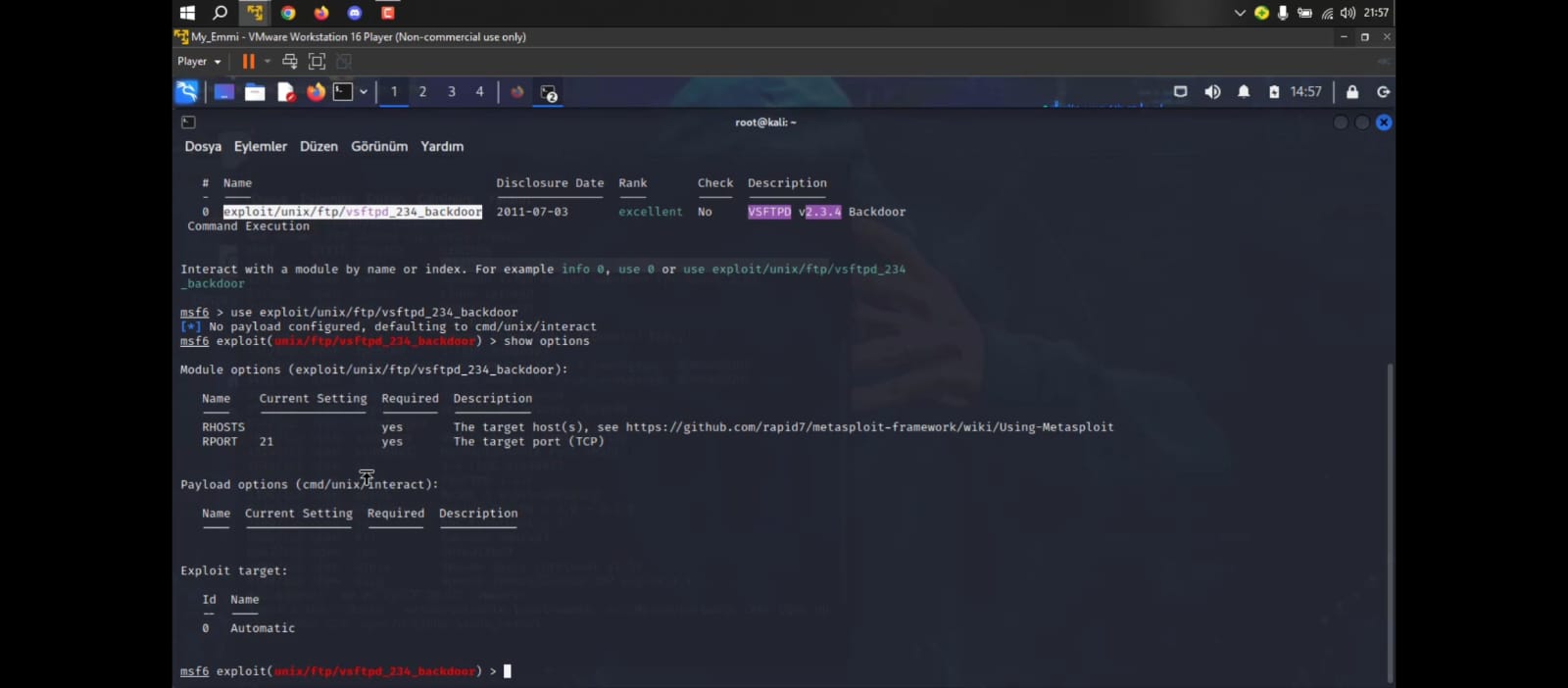Click the 'Automatic' exploit target name
1568x688 pixels.
(263, 628)
